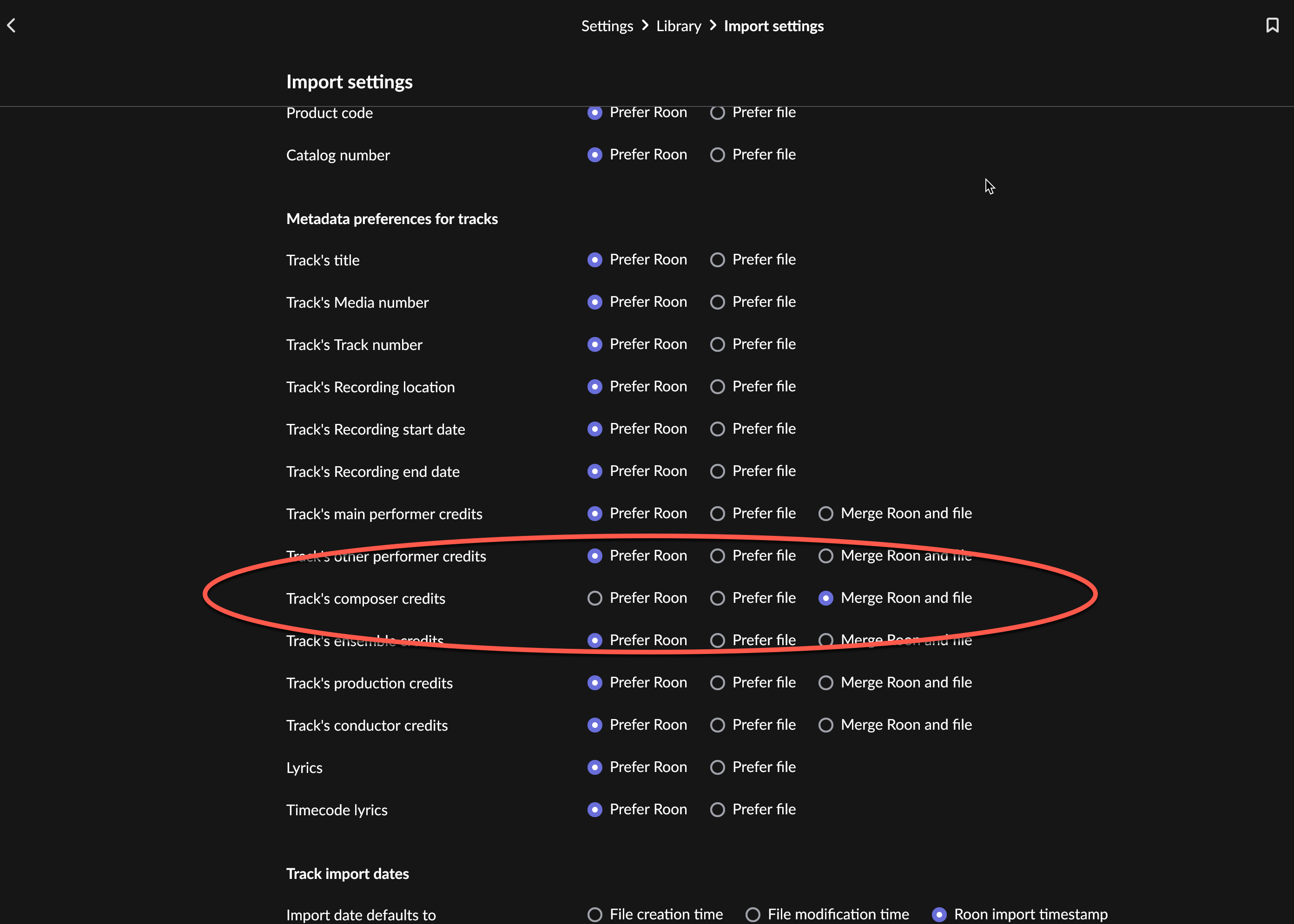Image resolution: width=1294 pixels, height=924 pixels.
Task: Select Prefer Roon for Track's composer credits
Action: click(594, 598)
